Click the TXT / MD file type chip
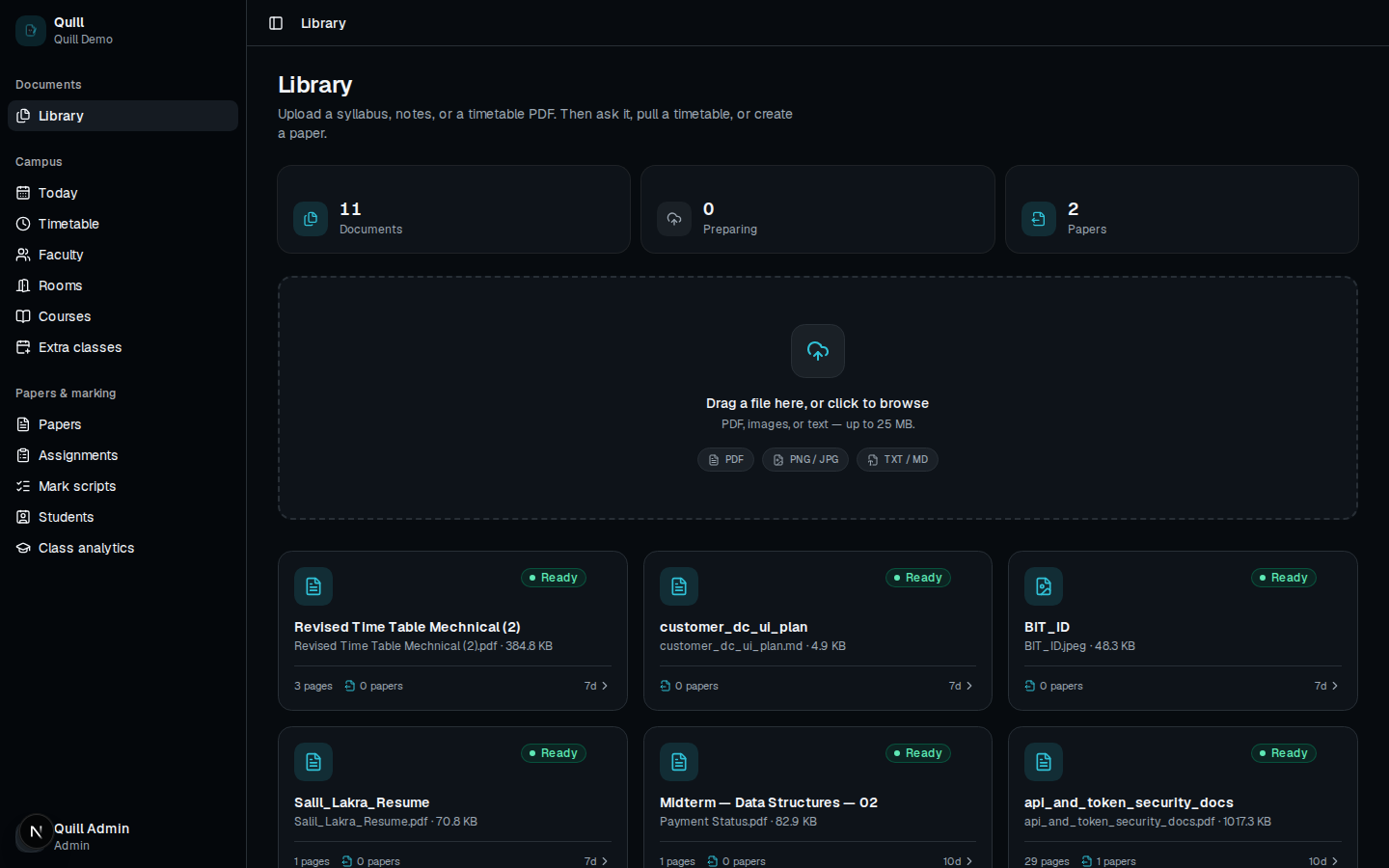The height and width of the screenshot is (868, 1389). 897,460
